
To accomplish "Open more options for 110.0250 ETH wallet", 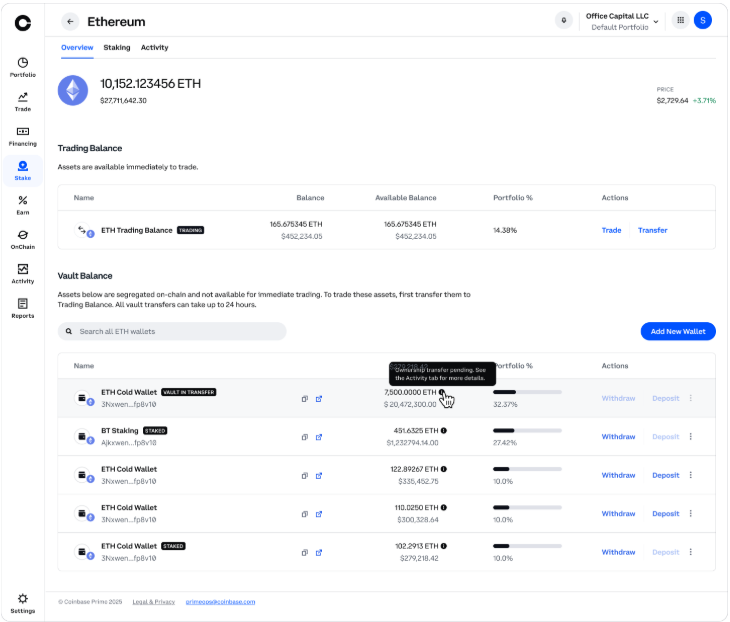I will point(690,513).
